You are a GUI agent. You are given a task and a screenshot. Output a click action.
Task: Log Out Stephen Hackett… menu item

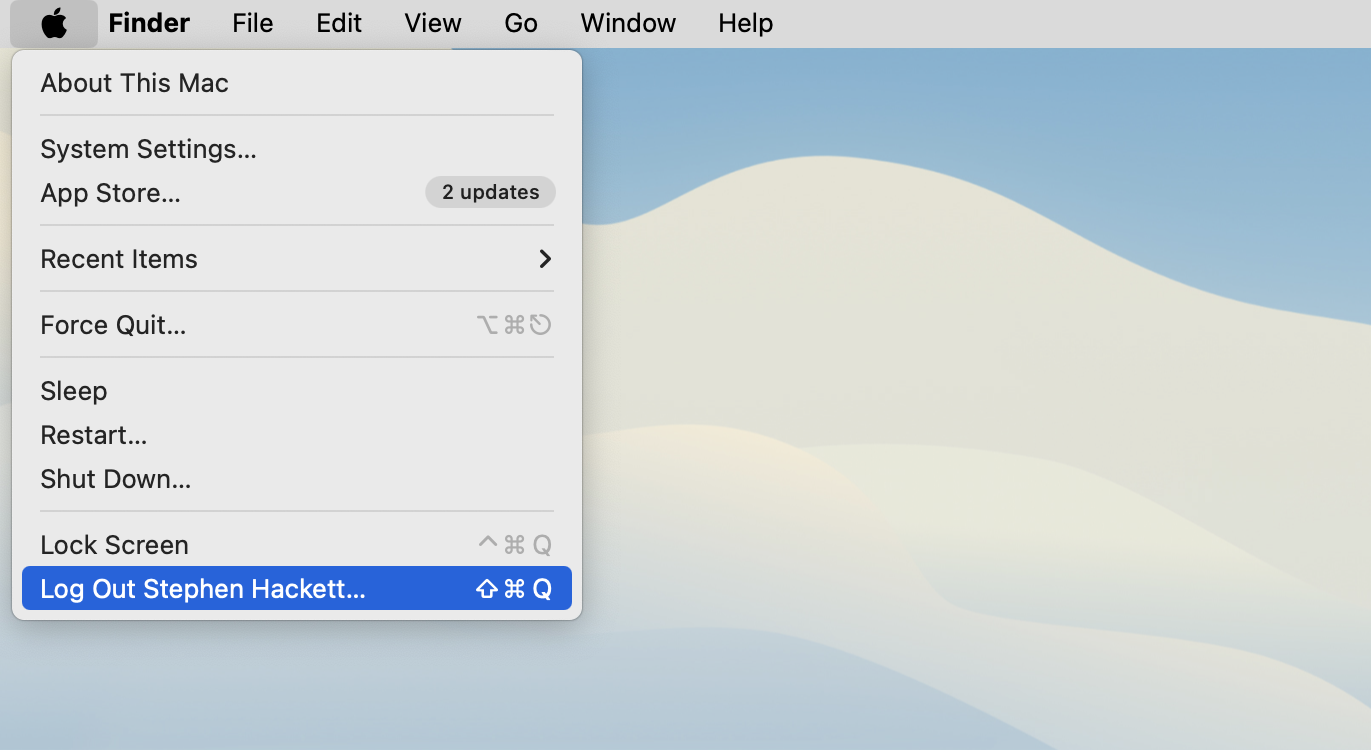click(x=297, y=588)
